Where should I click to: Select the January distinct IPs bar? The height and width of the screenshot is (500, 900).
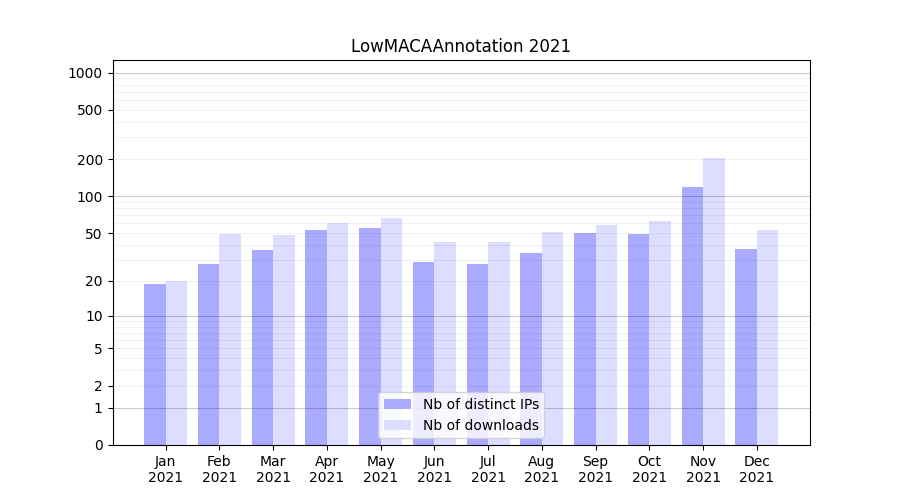[155, 364]
